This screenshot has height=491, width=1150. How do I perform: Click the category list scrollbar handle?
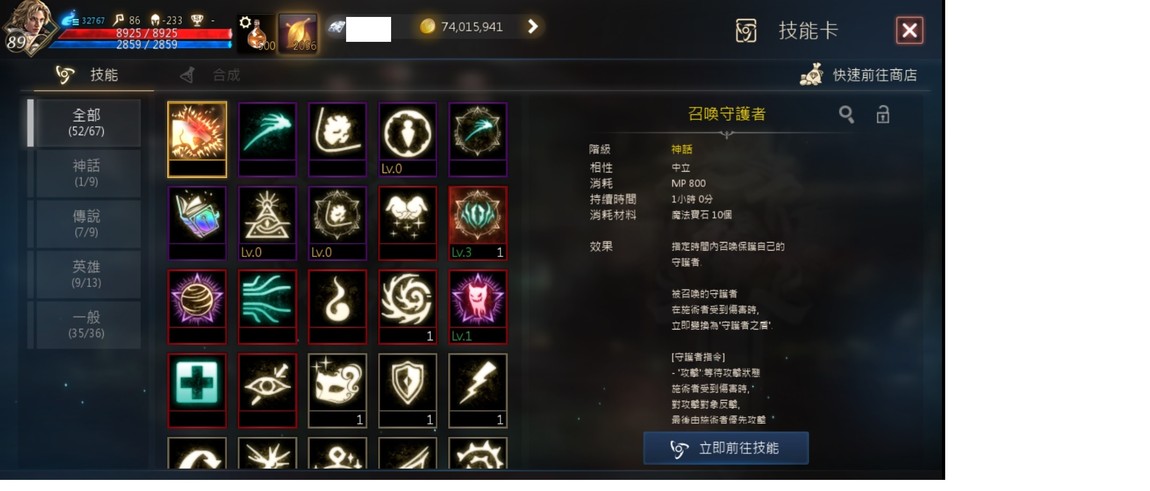point(30,123)
